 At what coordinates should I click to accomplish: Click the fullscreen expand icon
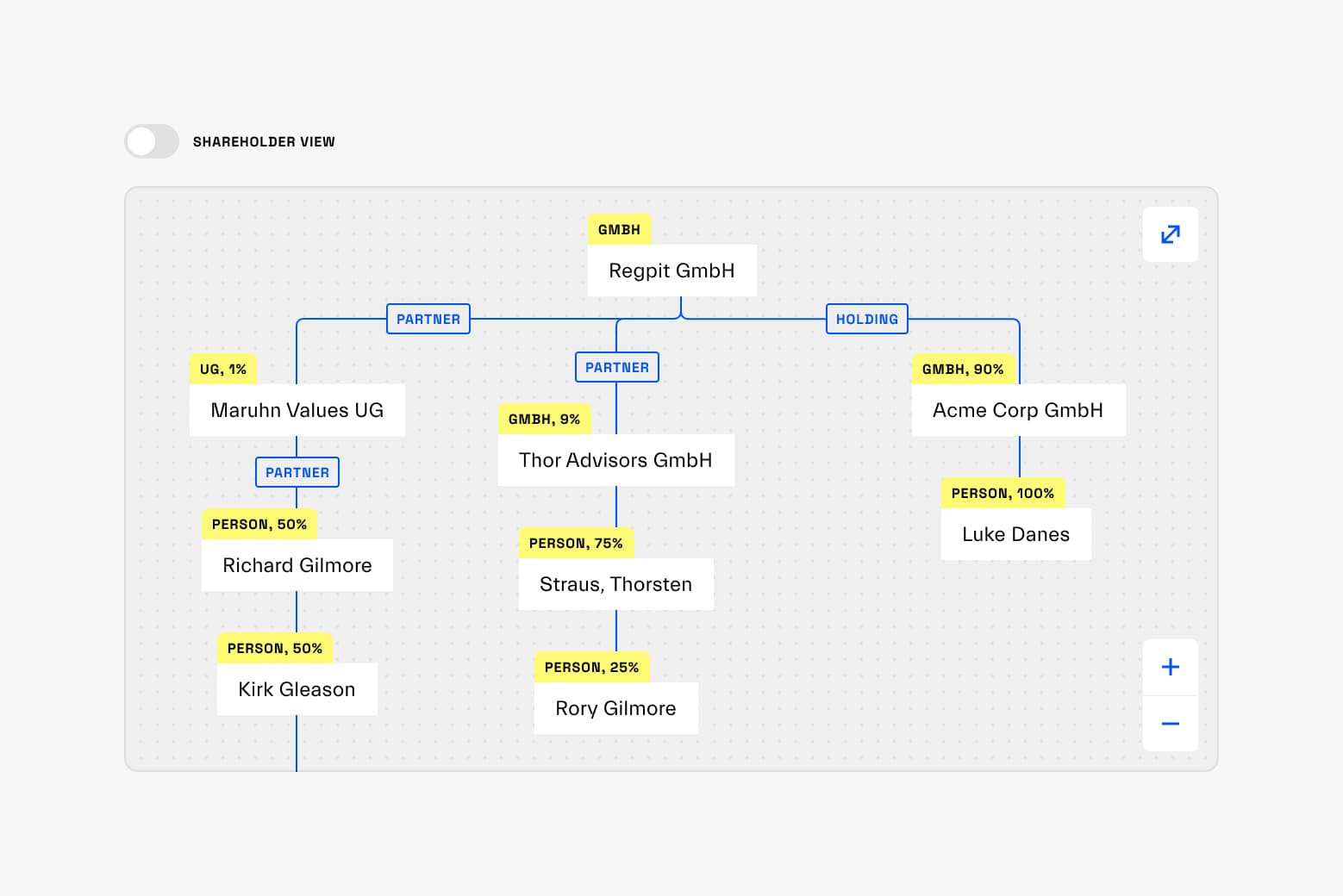pyautogui.click(x=1170, y=233)
